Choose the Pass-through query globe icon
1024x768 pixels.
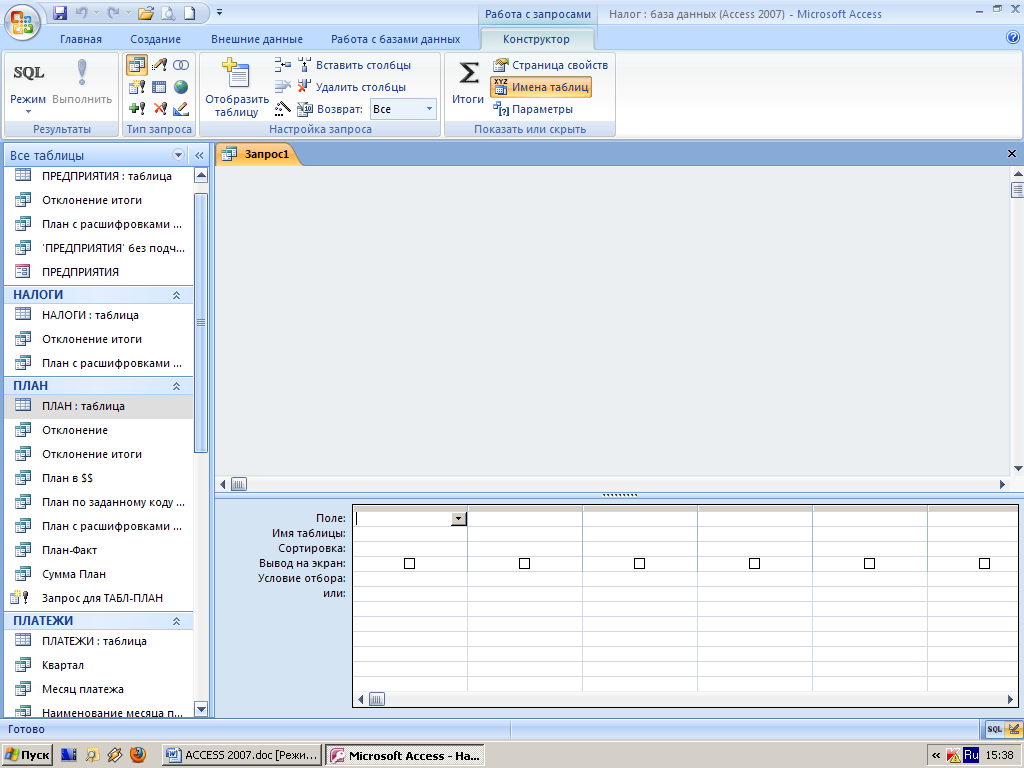tap(181, 87)
